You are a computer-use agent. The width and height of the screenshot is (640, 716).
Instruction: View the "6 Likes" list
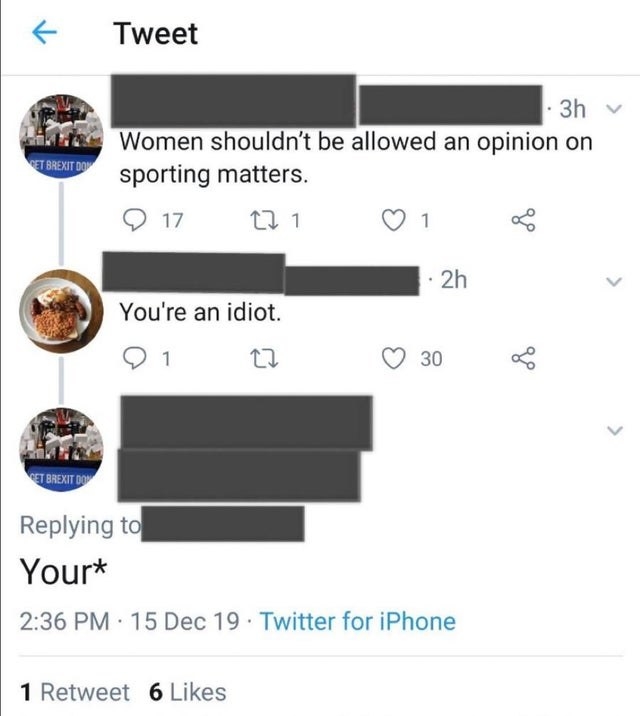point(187,692)
